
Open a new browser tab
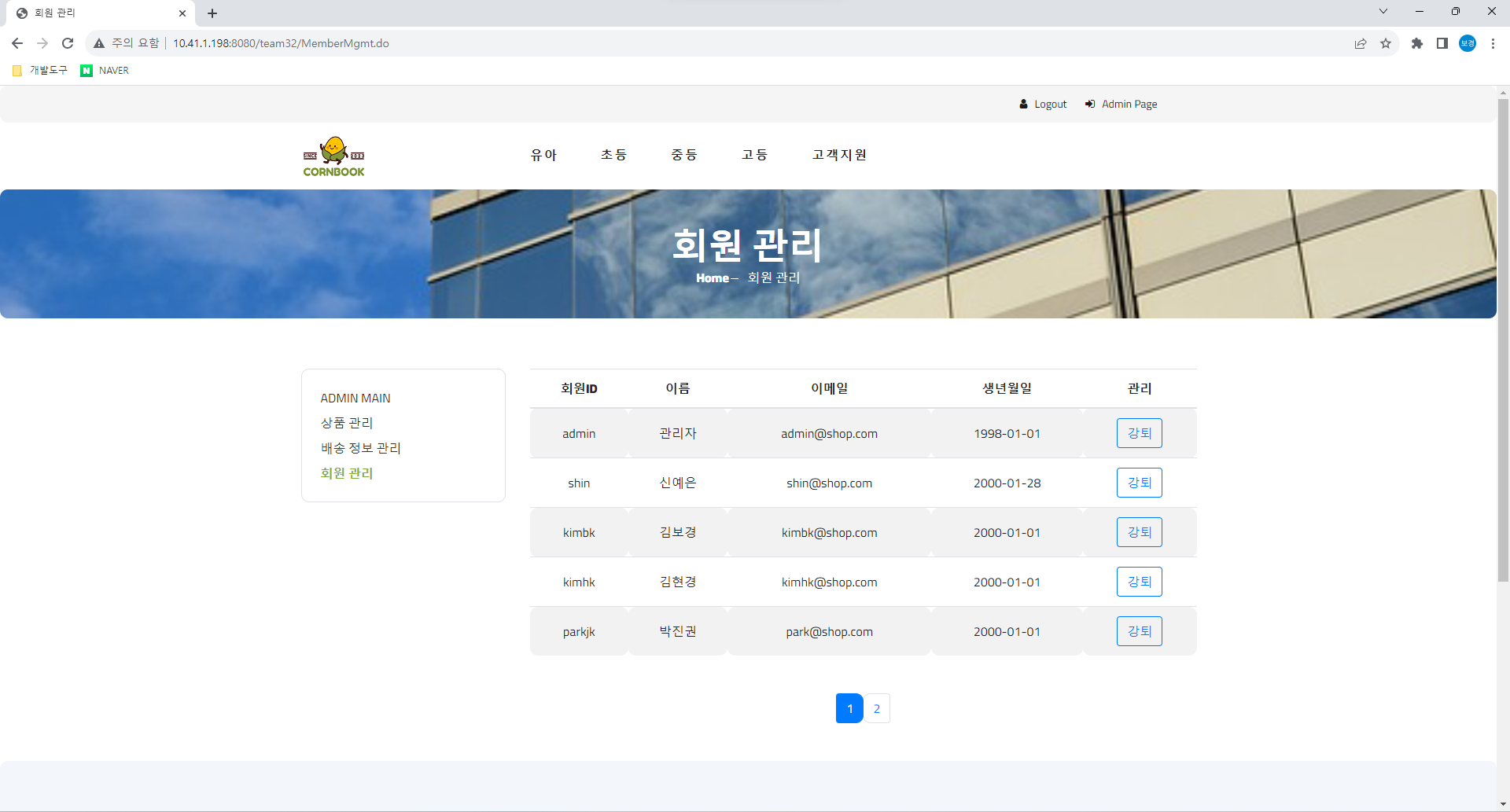point(212,13)
